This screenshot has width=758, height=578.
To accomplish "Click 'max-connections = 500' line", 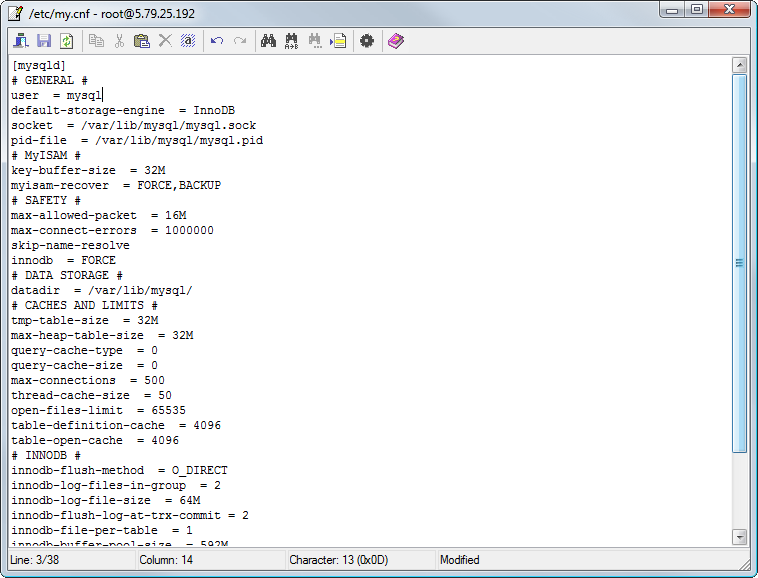I will click(x=88, y=380).
